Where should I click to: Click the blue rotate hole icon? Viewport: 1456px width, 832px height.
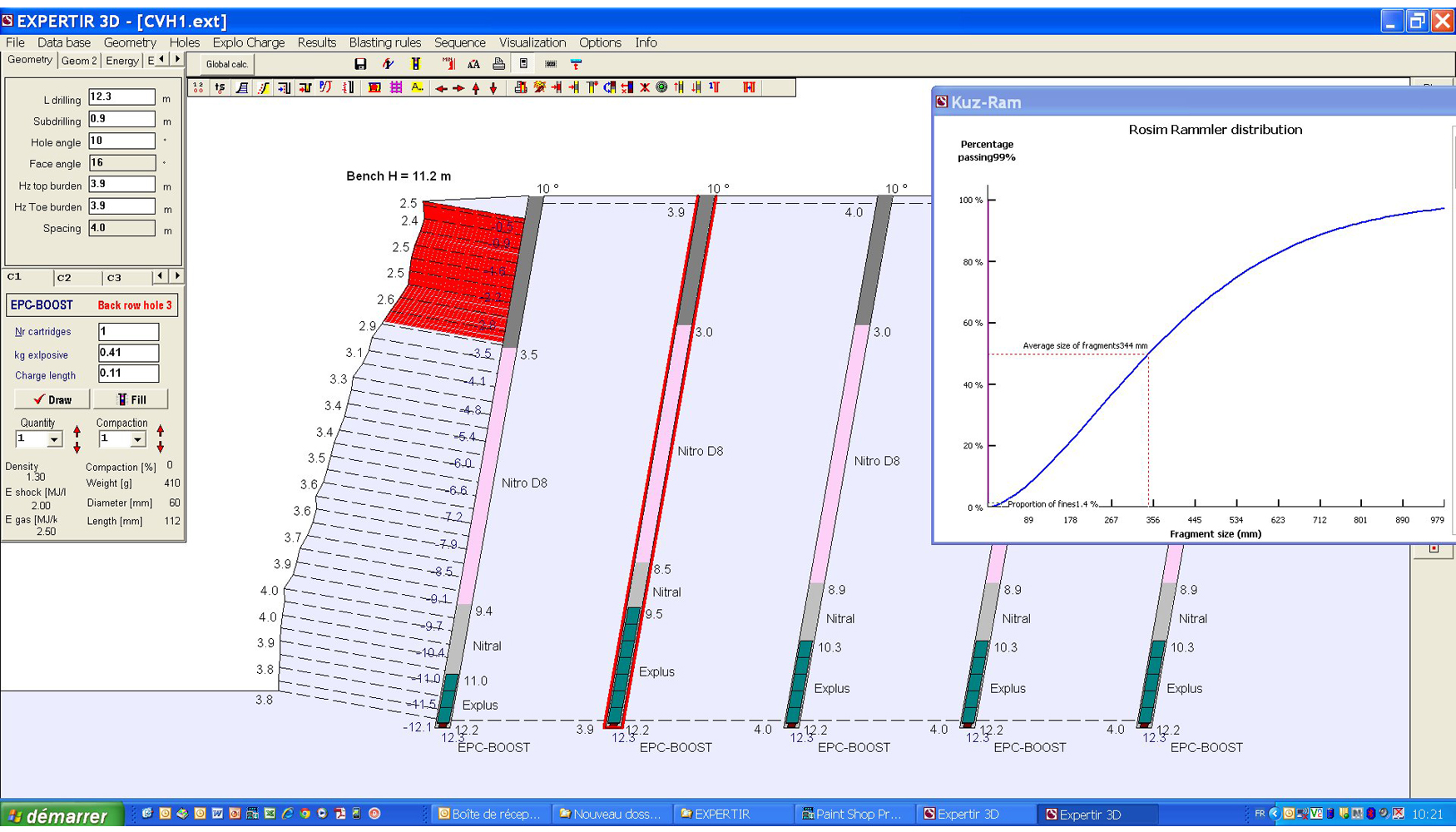tap(609, 87)
